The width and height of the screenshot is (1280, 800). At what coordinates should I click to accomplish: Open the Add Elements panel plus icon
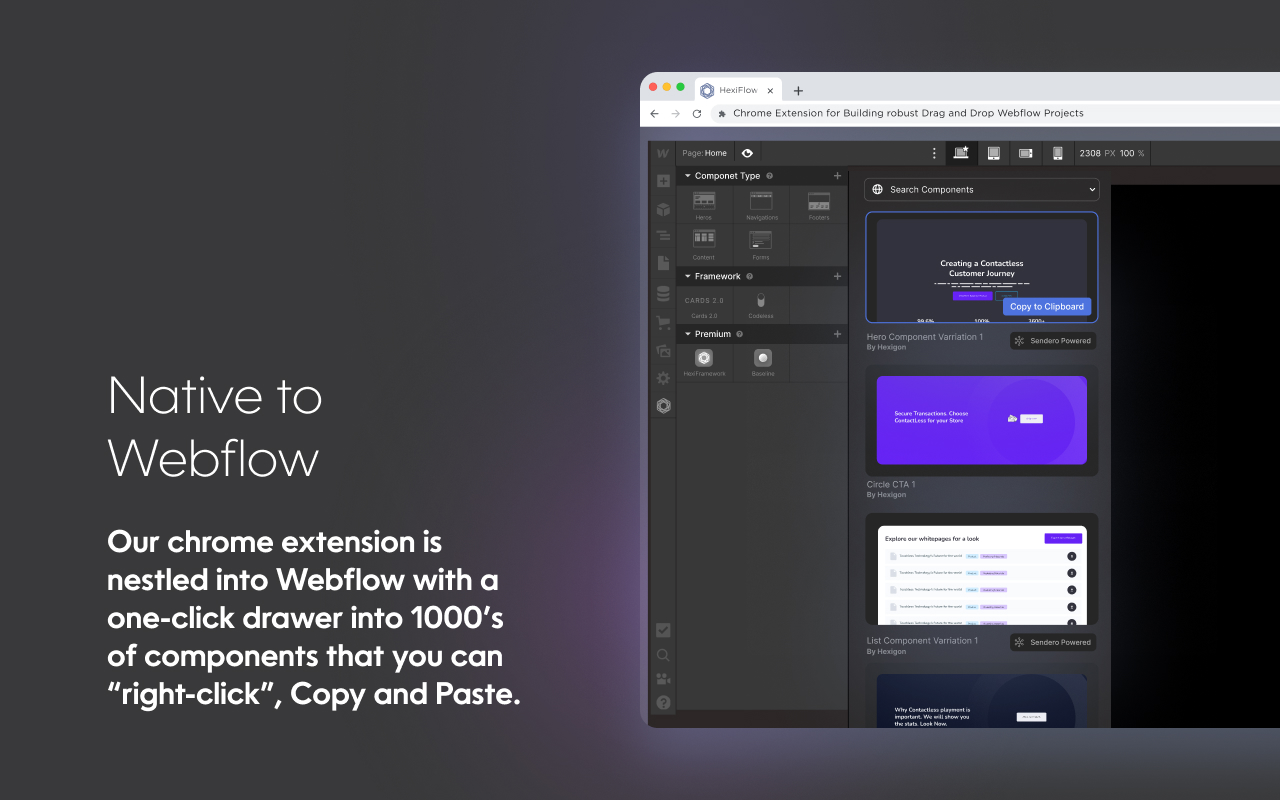[663, 181]
